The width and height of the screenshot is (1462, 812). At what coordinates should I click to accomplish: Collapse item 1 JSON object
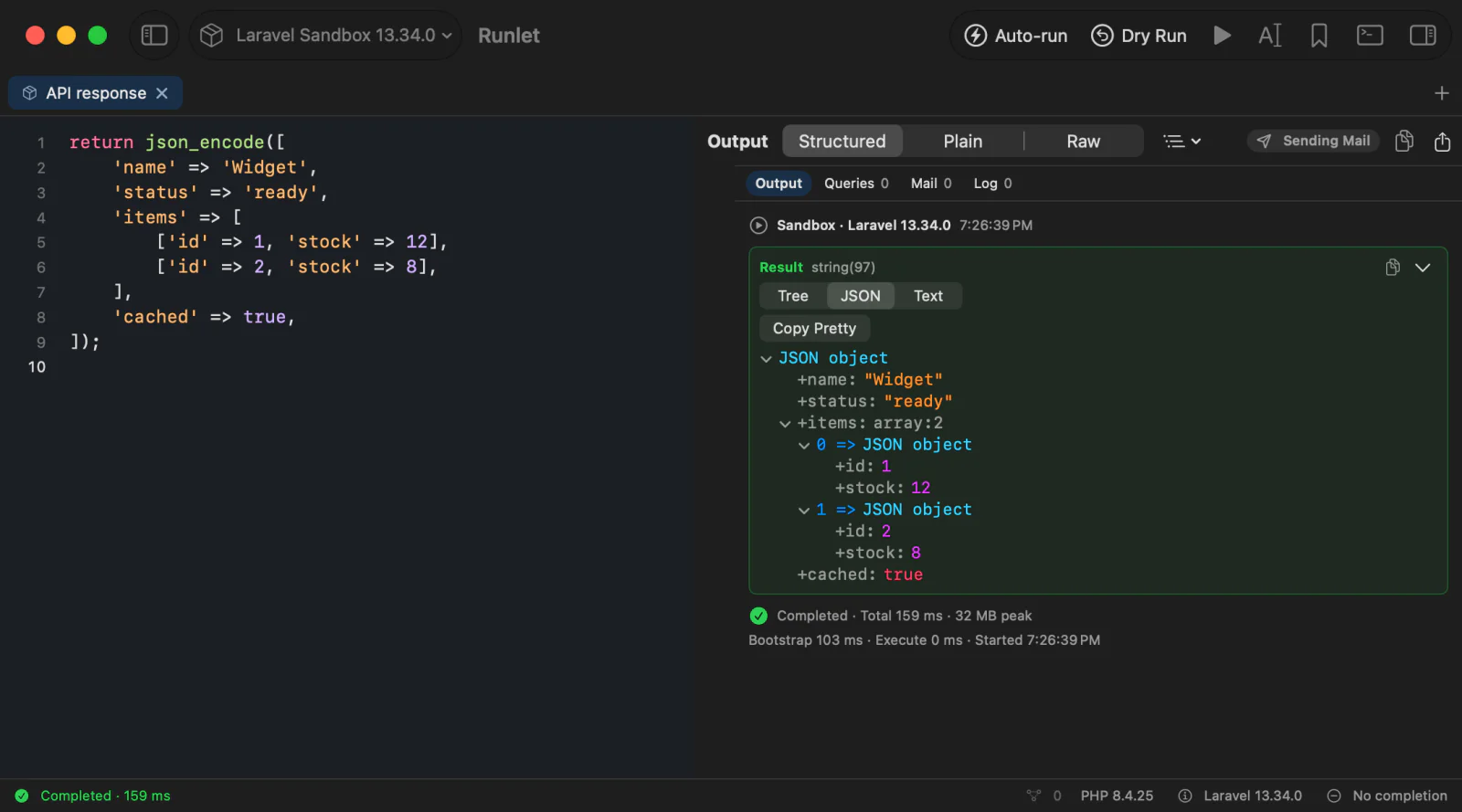point(804,511)
